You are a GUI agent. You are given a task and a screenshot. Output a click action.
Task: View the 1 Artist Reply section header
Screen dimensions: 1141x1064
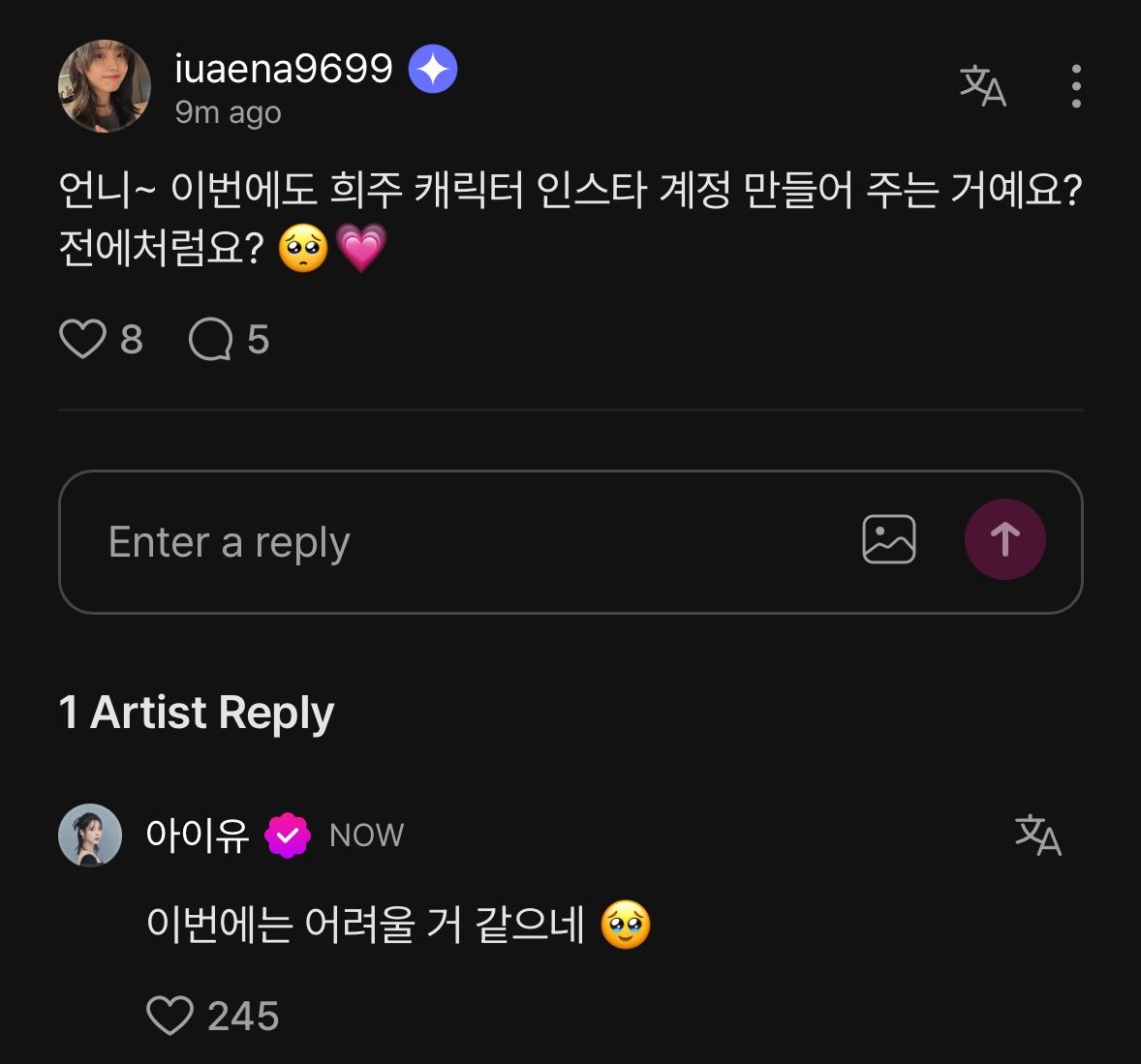(196, 714)
